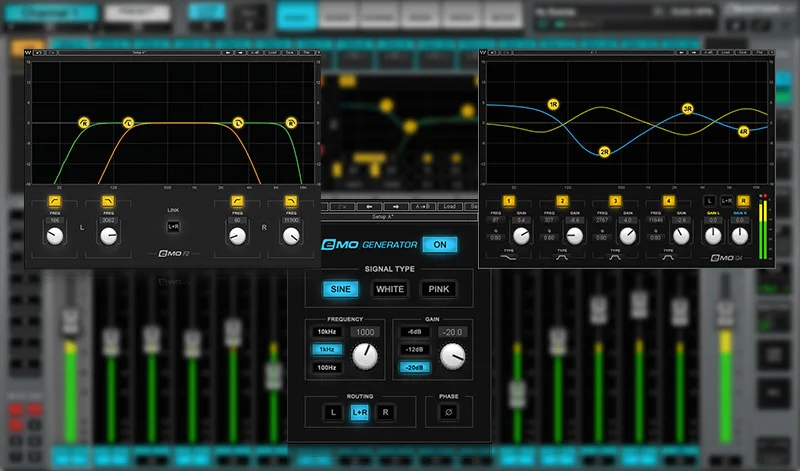Click generator gain value field -20.0
The image size is (800, 471).
[453, 332]
